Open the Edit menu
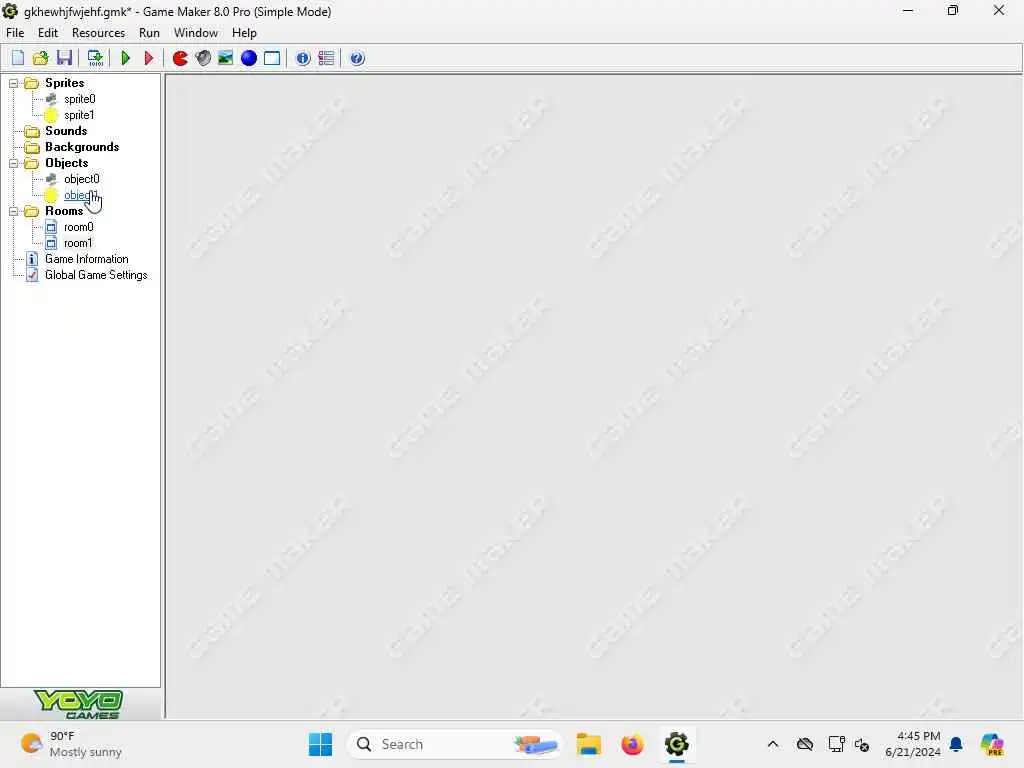This screenshot has height=768, width=1024. point(48,33)
